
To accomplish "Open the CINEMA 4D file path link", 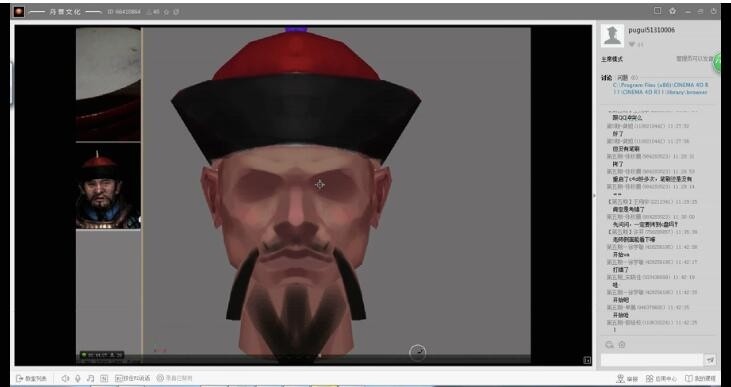I will (660, 89).
